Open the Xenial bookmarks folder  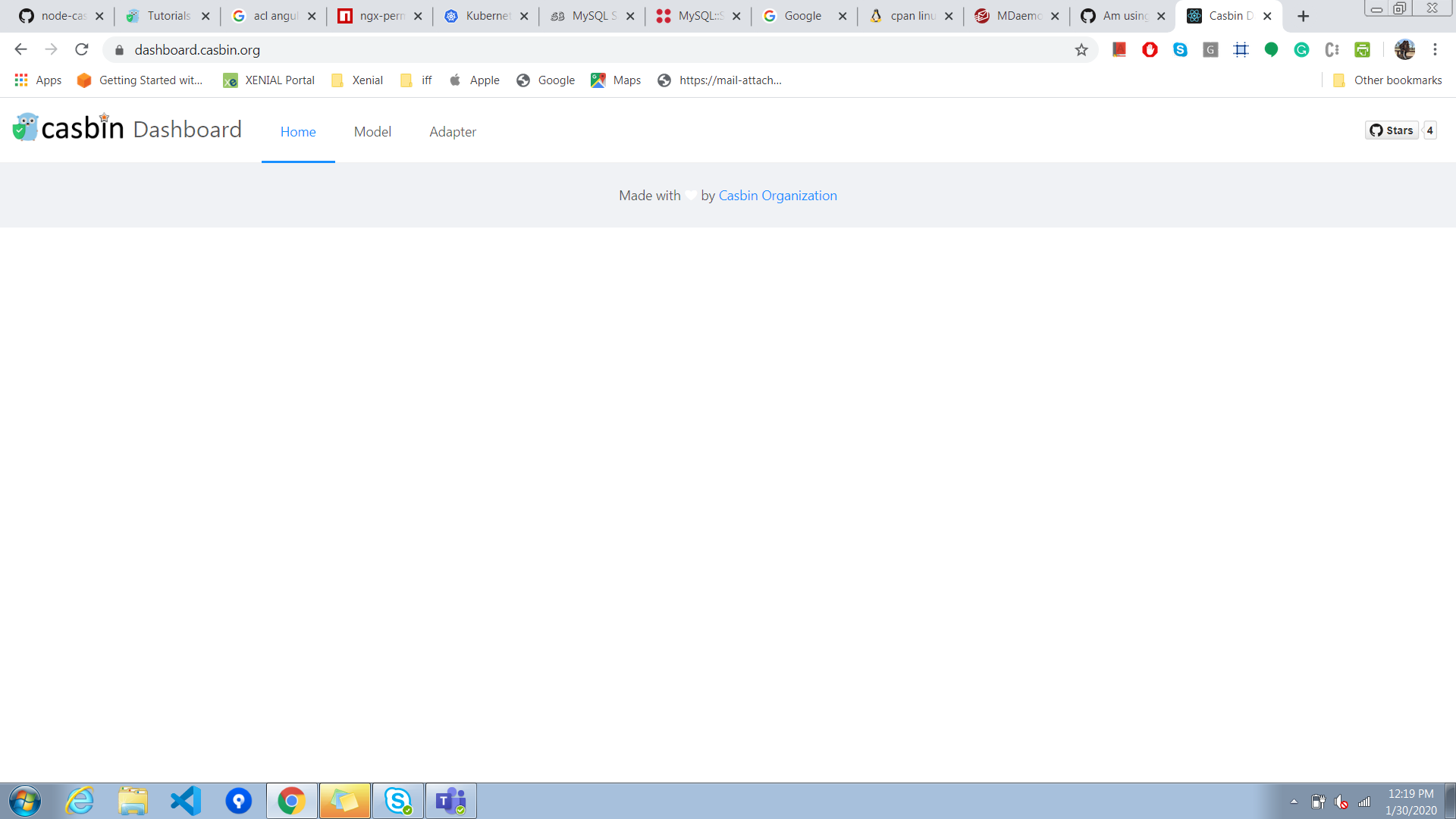[356, 80]
